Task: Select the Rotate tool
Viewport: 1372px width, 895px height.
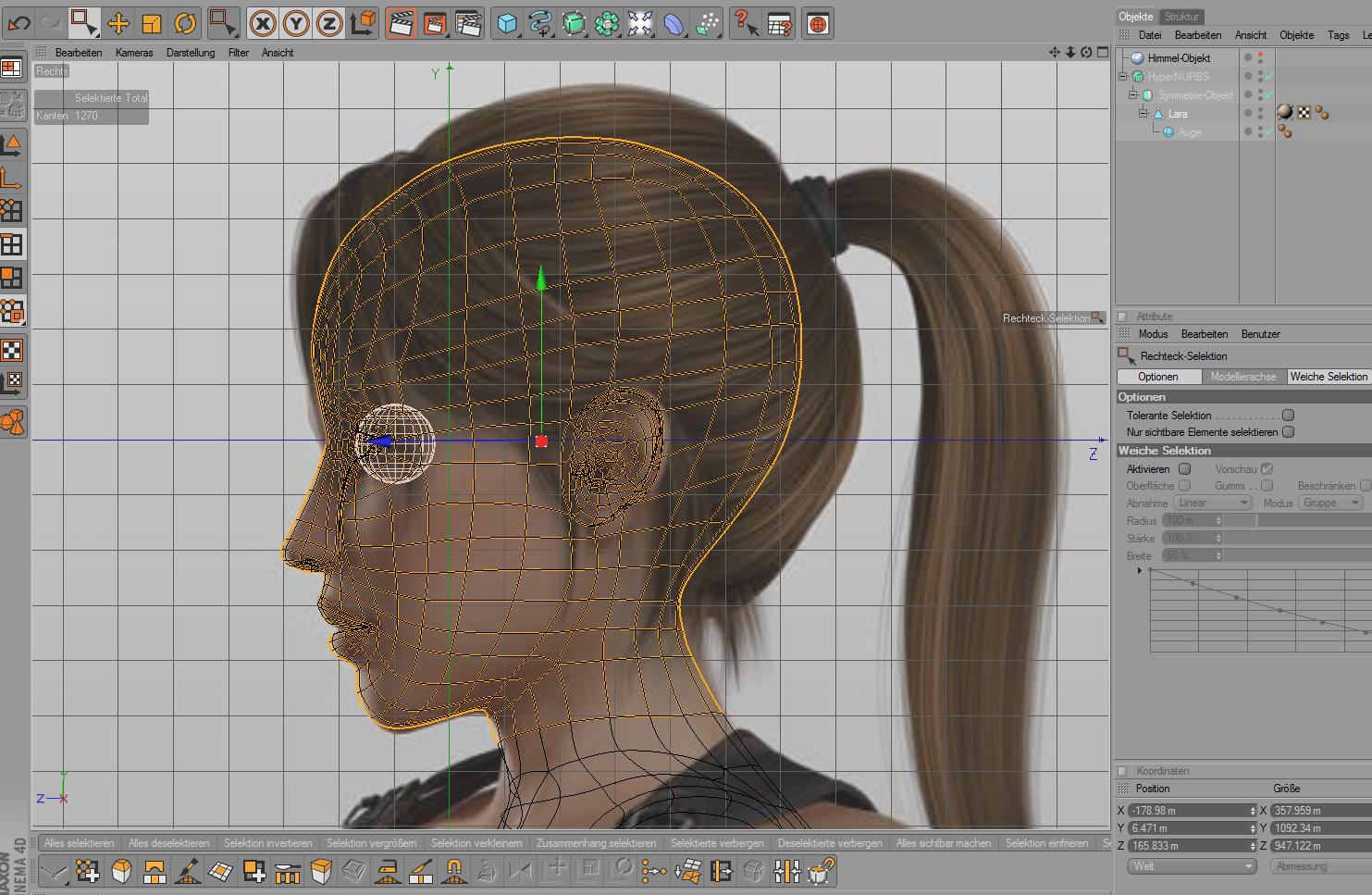Action: (x=185, y=23)
